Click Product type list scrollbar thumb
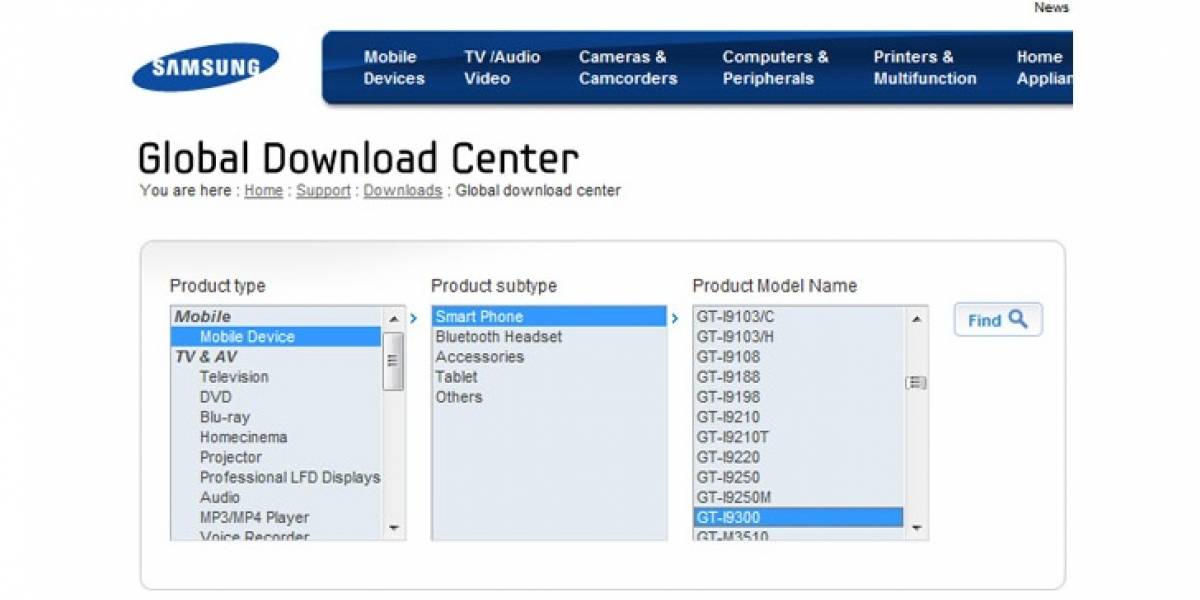 (x=393, y=361)
